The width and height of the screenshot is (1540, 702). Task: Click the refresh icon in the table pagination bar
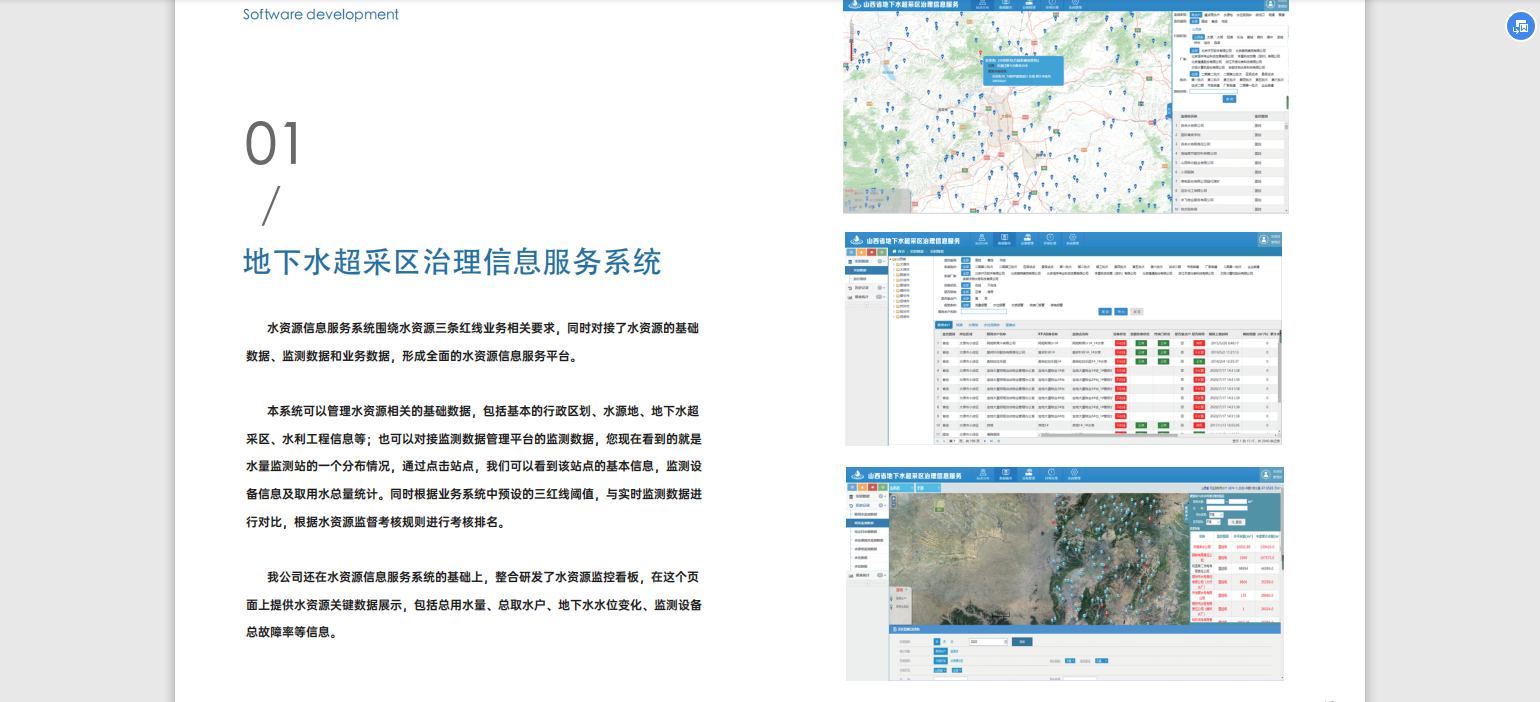point(998,440)
